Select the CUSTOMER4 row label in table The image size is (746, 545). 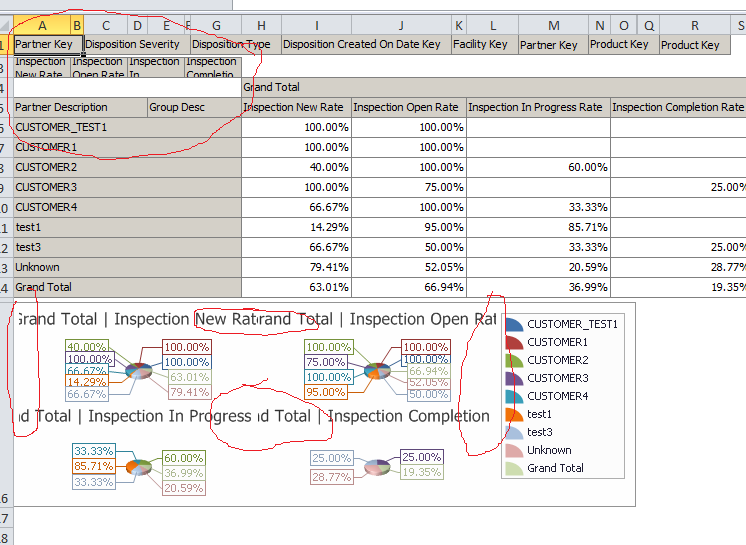tap(127, 207)
